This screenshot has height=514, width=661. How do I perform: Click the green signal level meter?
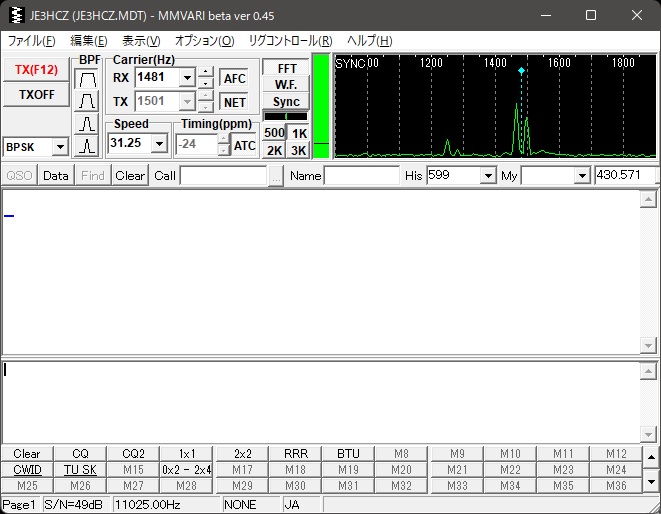[321, 105]
